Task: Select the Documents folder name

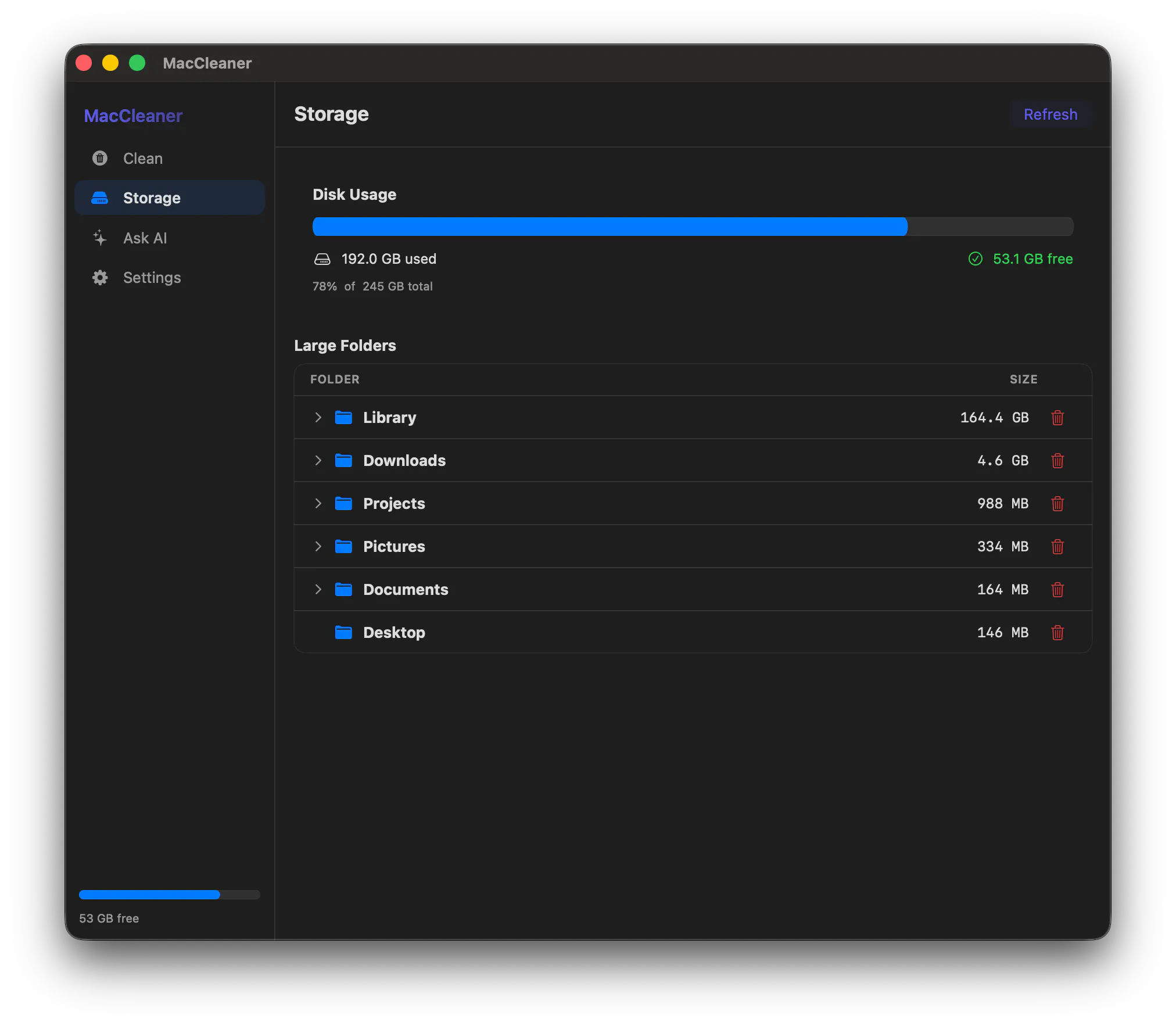Action: coord(406,590)
